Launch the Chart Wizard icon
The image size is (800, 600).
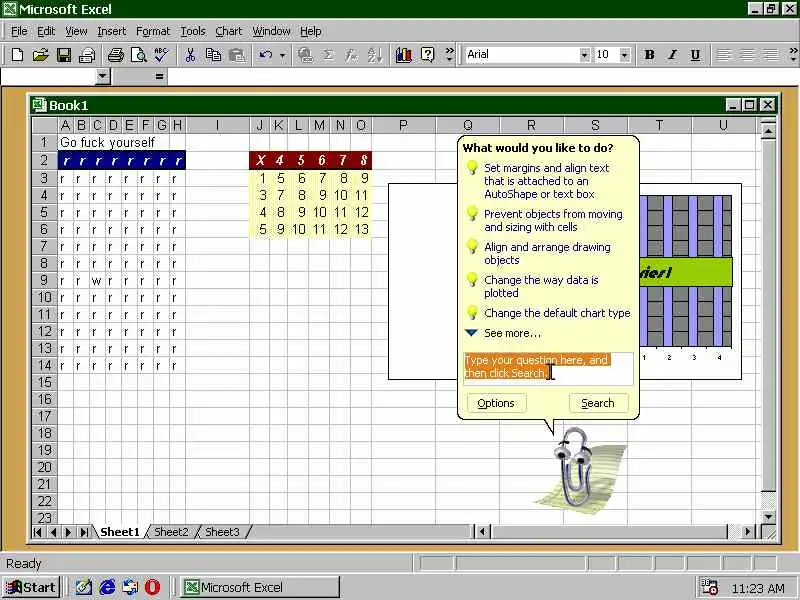pyautogui.click(x=404, y=55)
